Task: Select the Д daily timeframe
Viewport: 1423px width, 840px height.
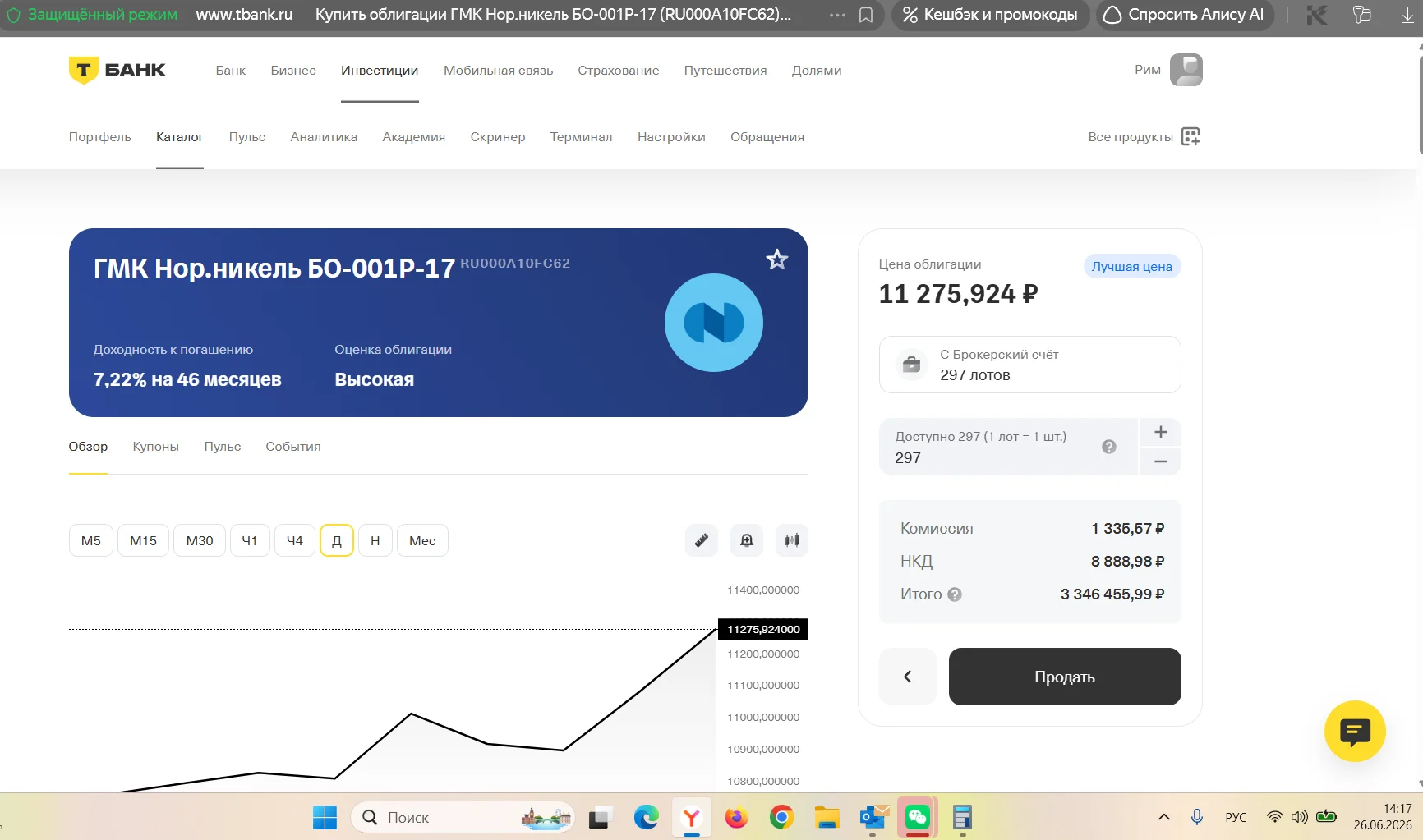Action: coord(337,540)
